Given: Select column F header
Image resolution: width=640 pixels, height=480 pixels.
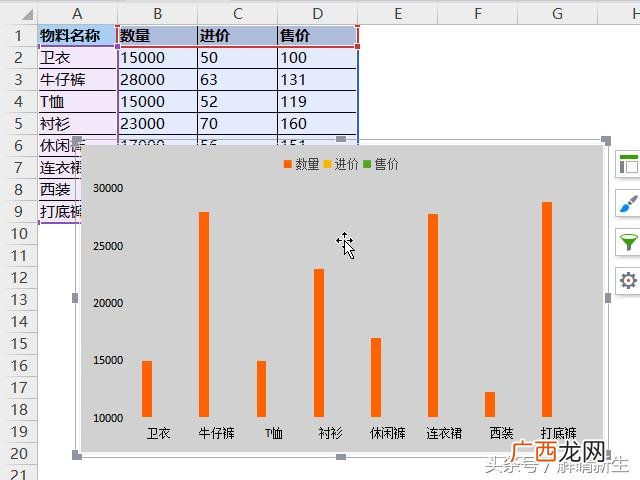Looking at the screenshot, I should 478,14.
